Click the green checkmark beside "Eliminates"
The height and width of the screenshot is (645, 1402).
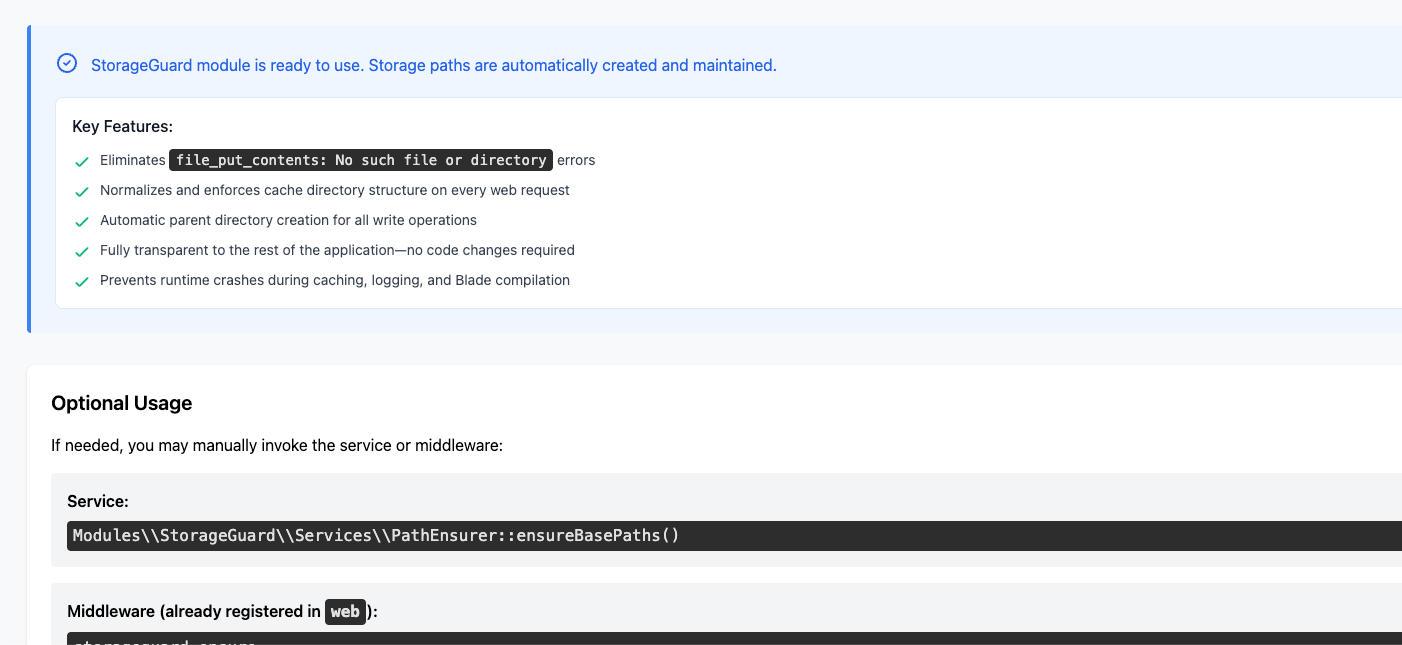pyautogui.click(x=82, y=161)
